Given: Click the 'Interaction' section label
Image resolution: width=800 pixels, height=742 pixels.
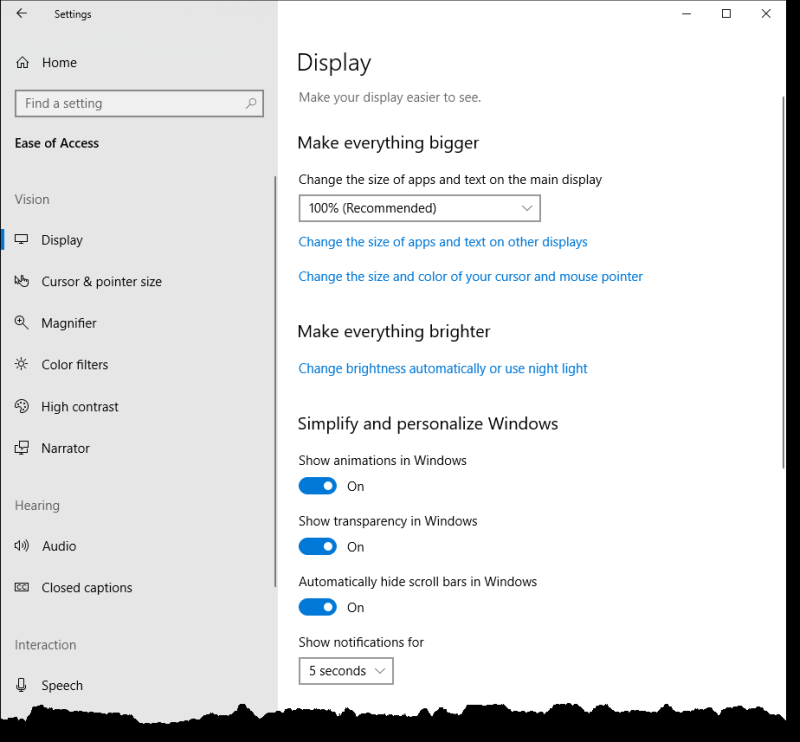Looking at the screenshot, I should coord(45,645).
